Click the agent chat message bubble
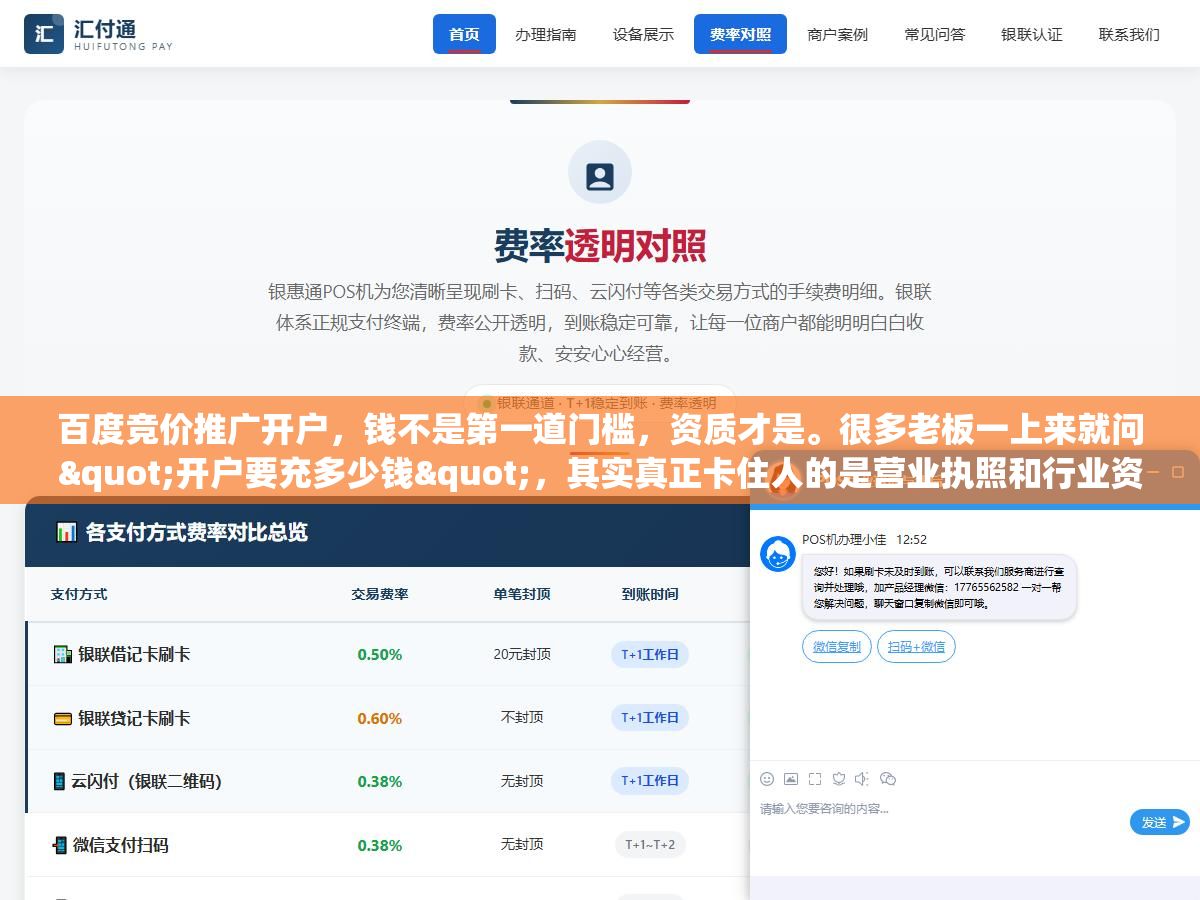 click(939, 588)
